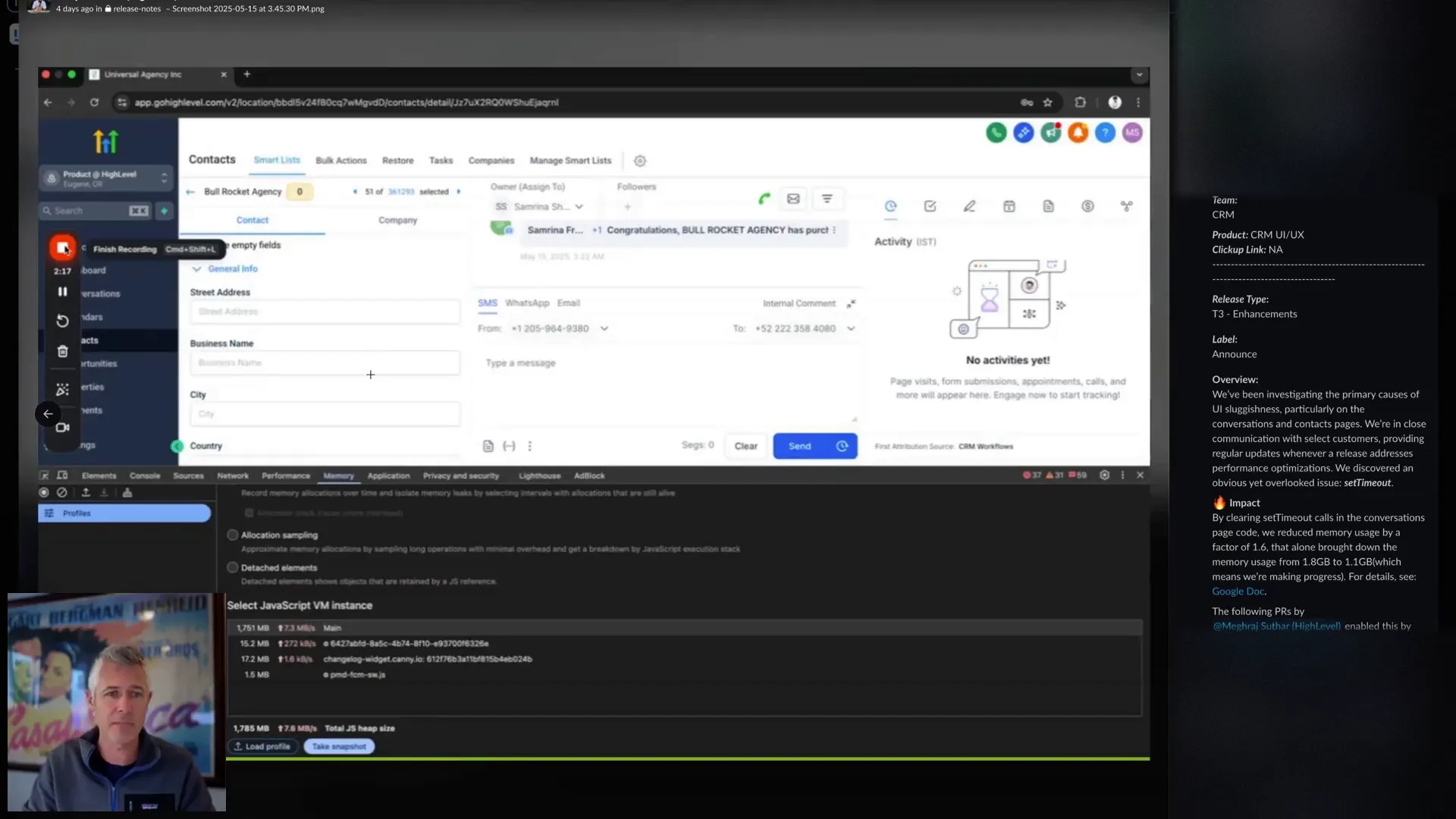Click the Finish Recording red button
This screenshot has width=1456, height=819.
tap(62, 247)
